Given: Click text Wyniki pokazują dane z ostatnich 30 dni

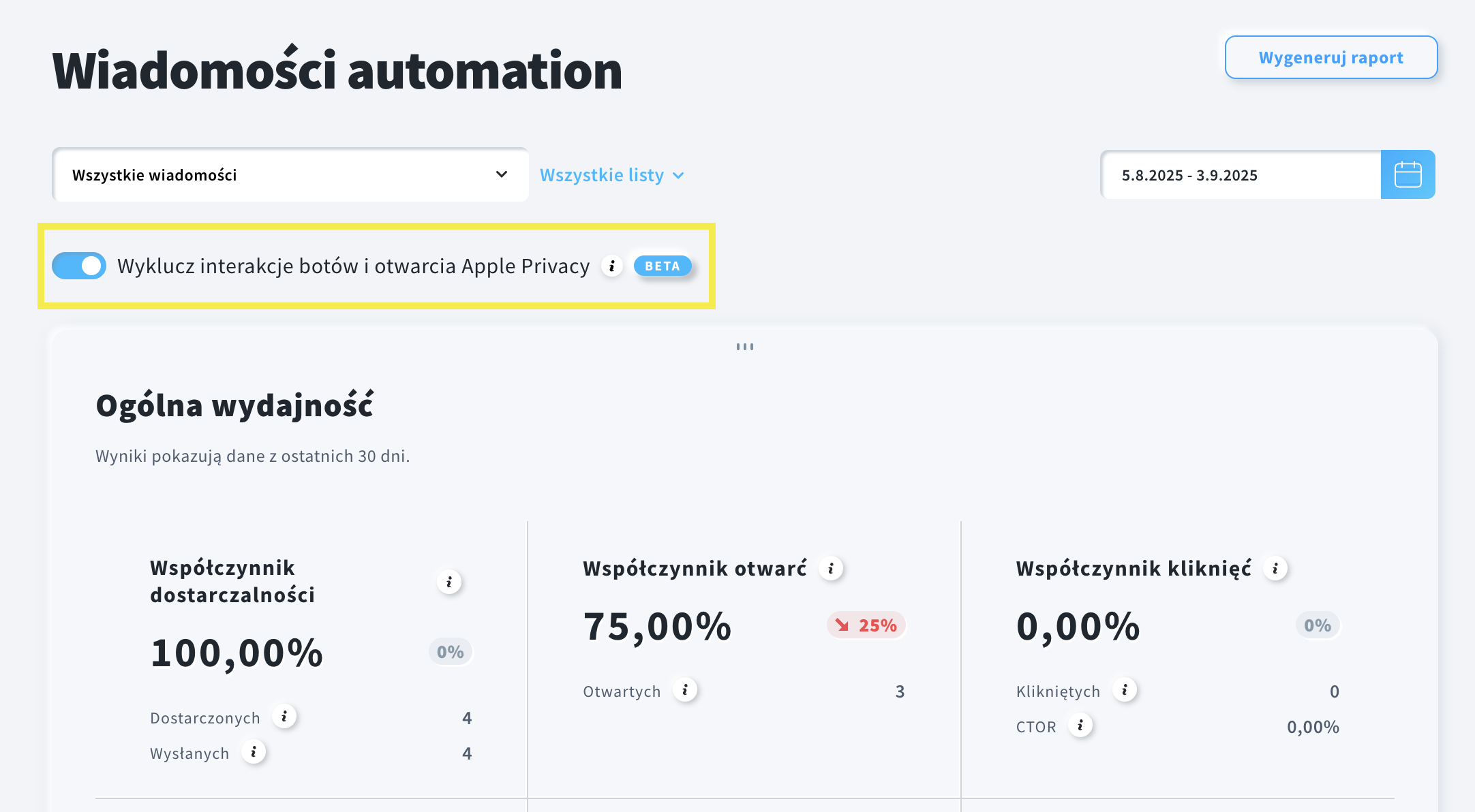Looking at the screenshot, I should 253,456.
